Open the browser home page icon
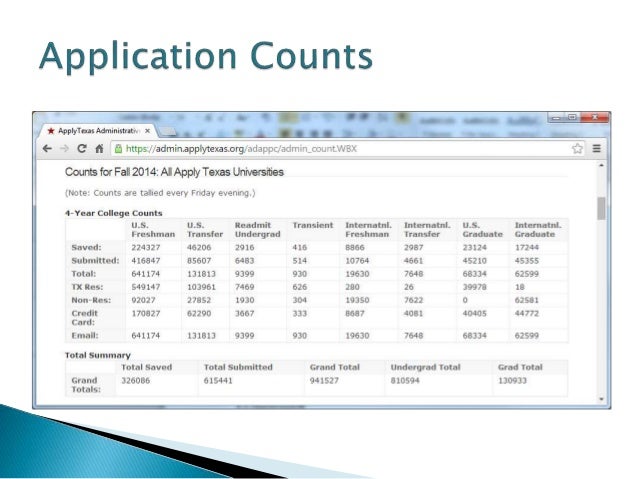 point(99,149)
